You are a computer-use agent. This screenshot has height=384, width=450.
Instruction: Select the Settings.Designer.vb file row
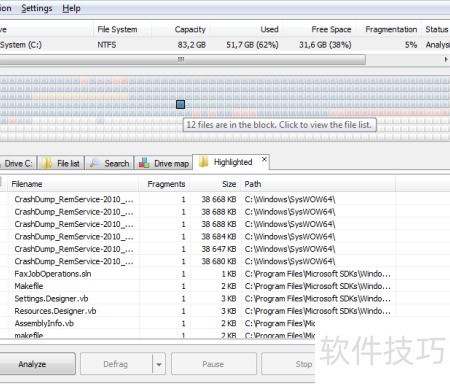pos(200,298)
